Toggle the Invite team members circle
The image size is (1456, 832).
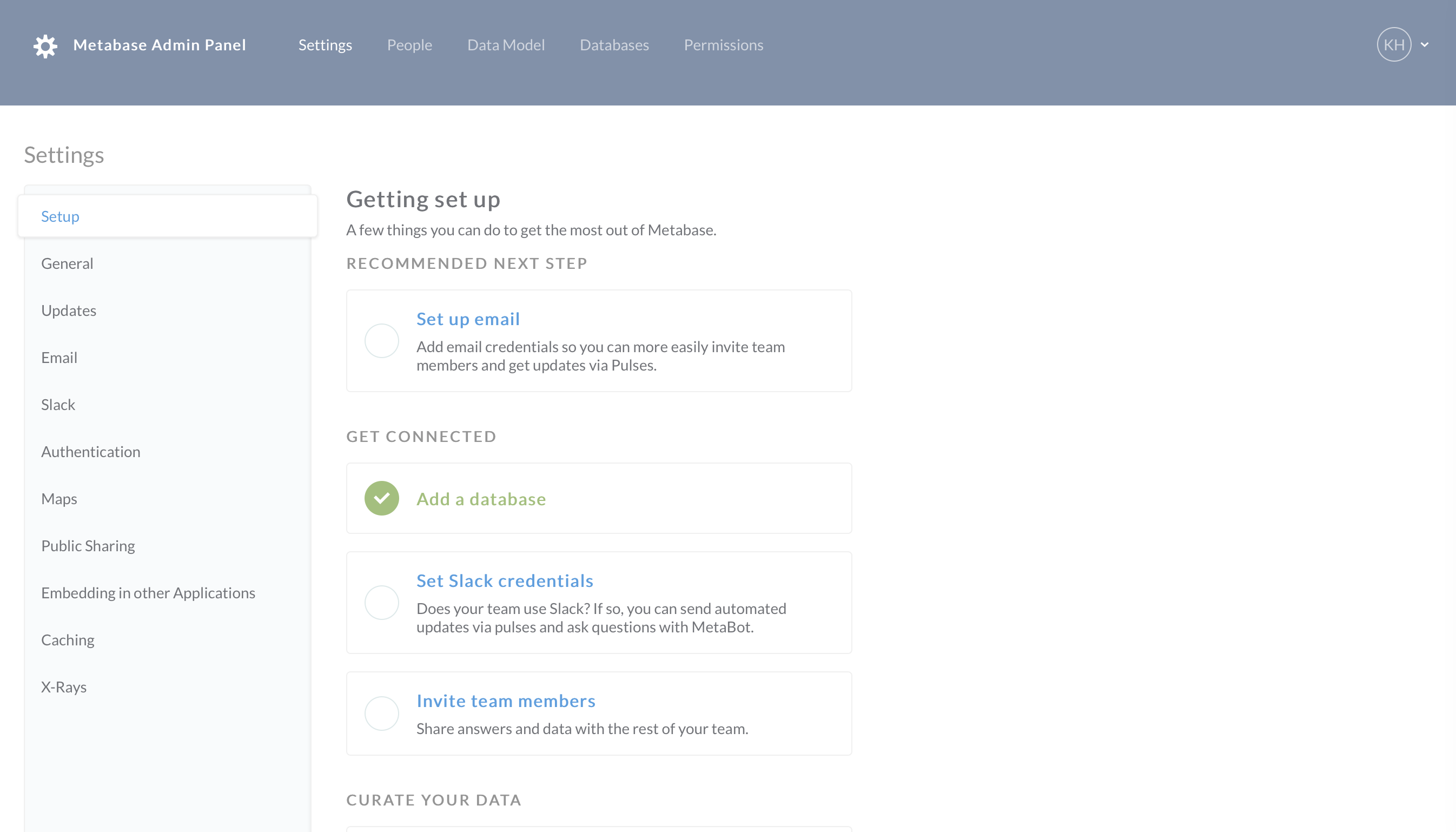[x=381, y=713]
